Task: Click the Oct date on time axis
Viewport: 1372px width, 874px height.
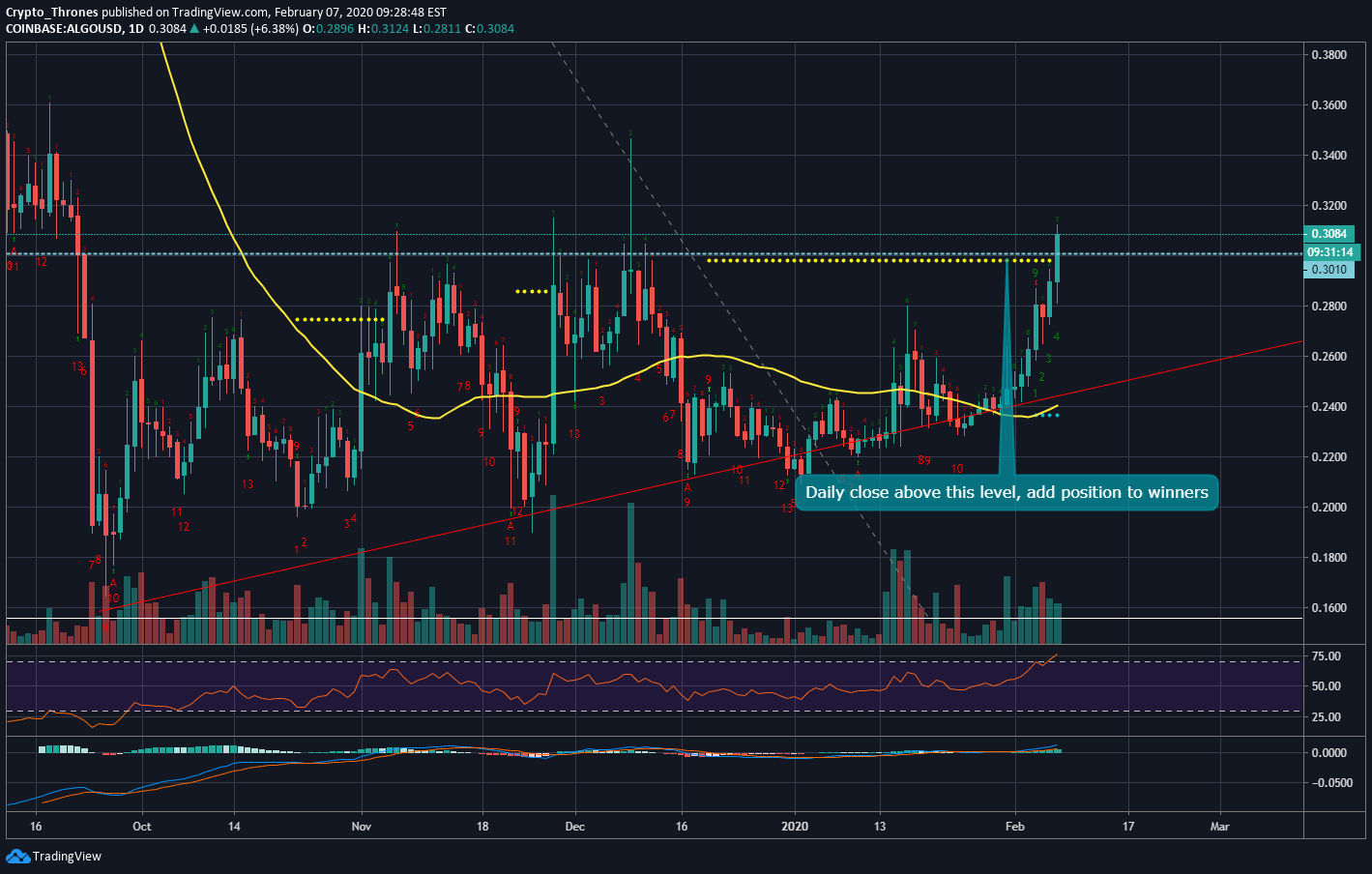Action: (x=142, y=827)
